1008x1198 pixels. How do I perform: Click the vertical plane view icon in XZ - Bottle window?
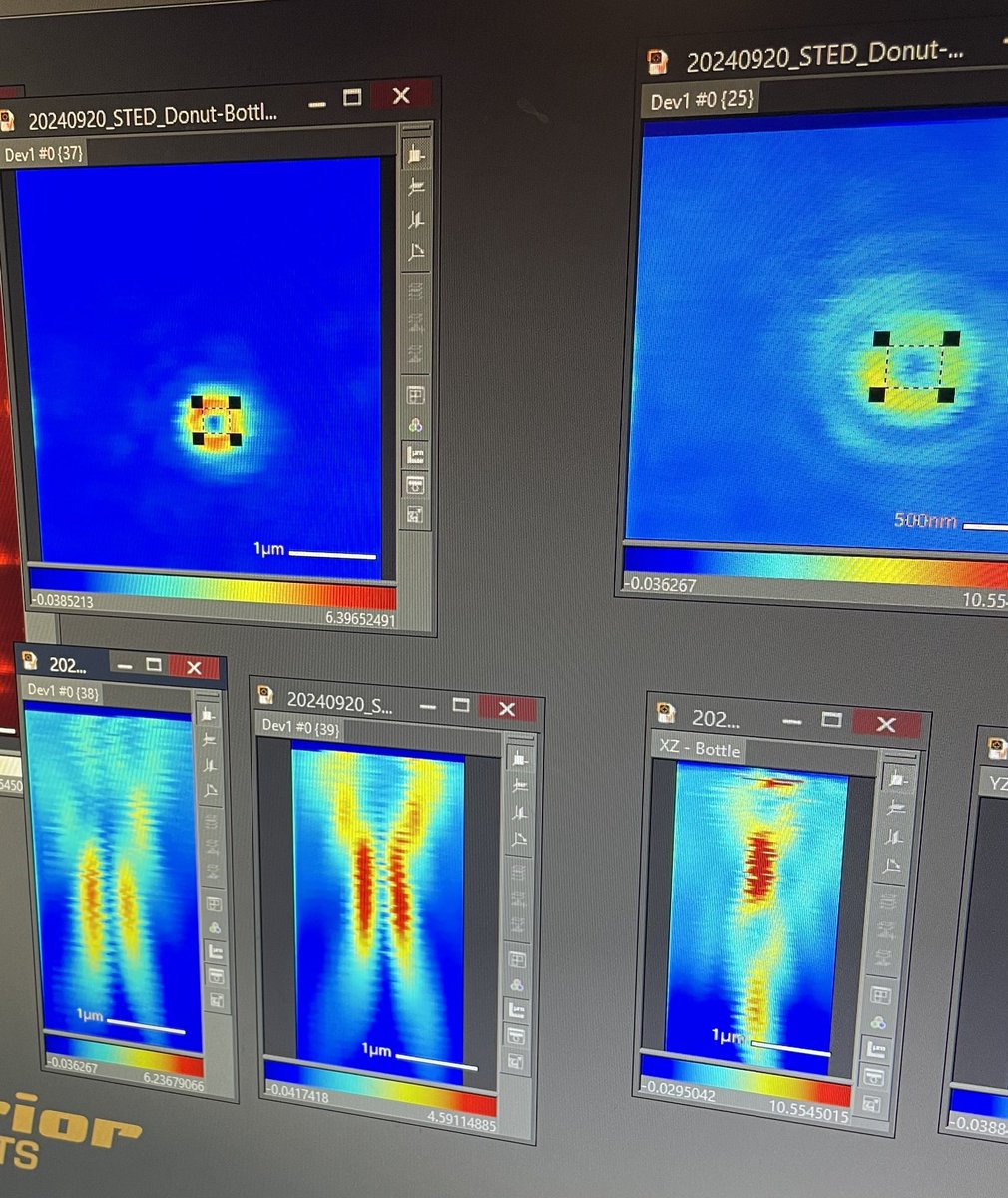(892, 836)
